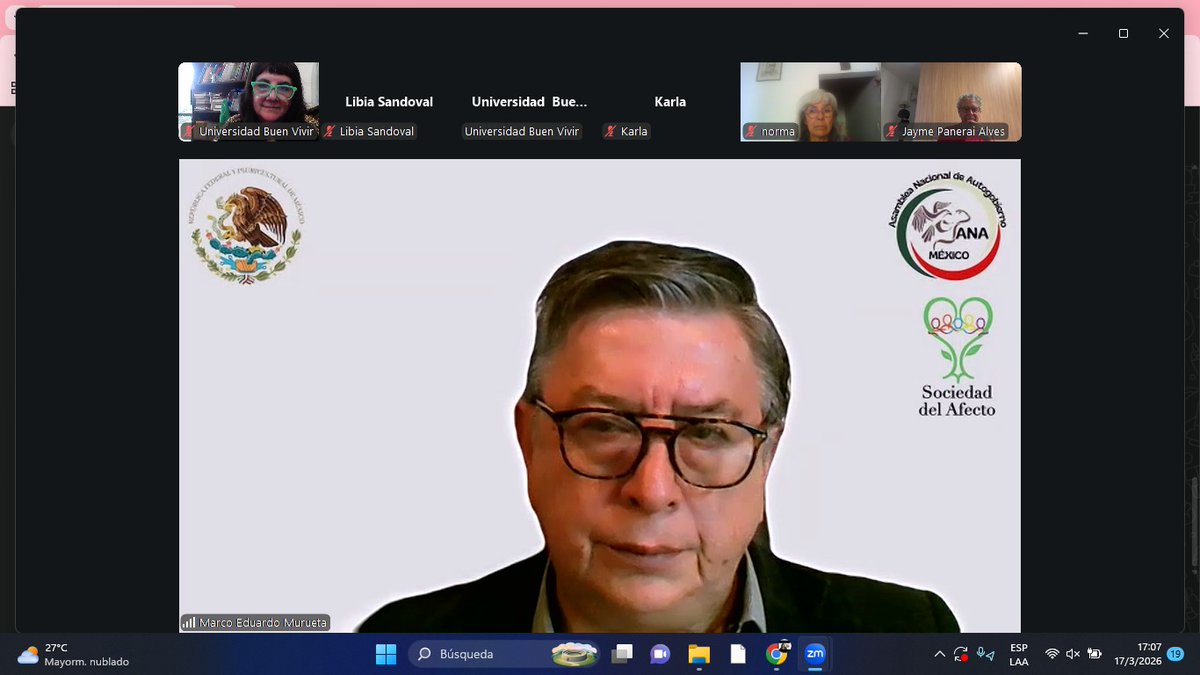1200x675 pixels.
Task: Click the muted volume tray icon
Action: point(1073,654)
